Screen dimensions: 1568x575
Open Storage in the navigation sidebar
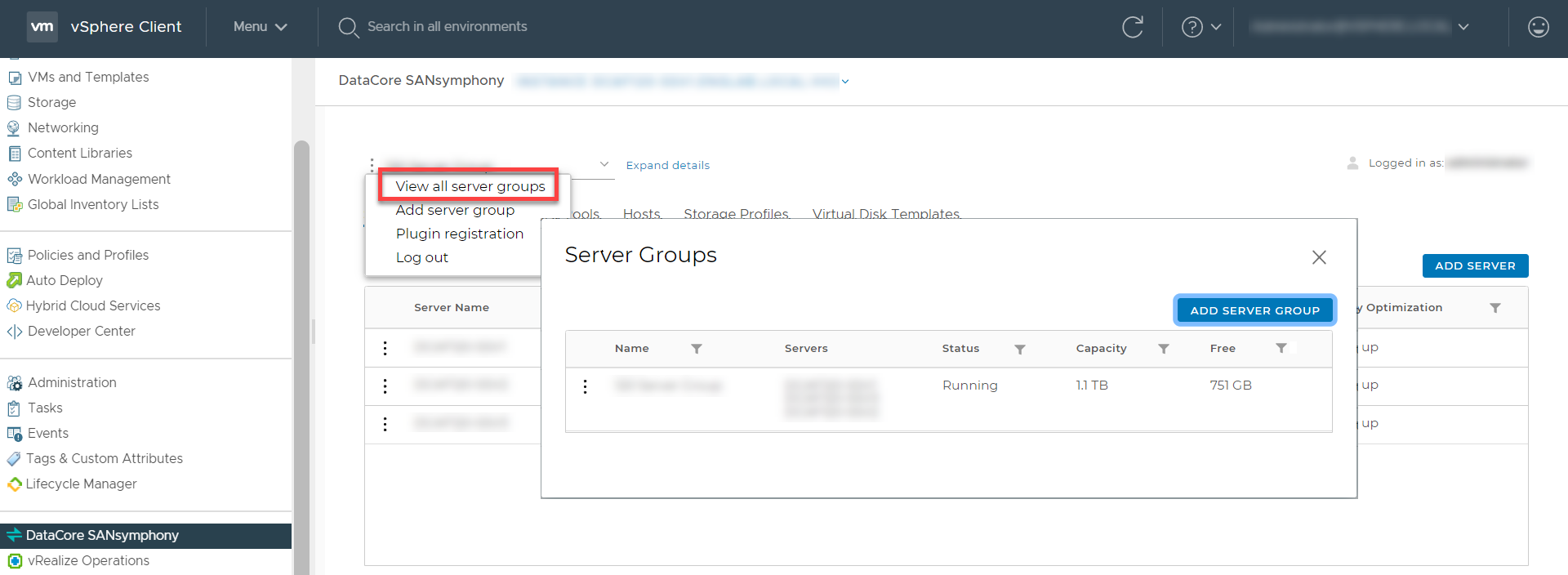[x=51, y=103]
